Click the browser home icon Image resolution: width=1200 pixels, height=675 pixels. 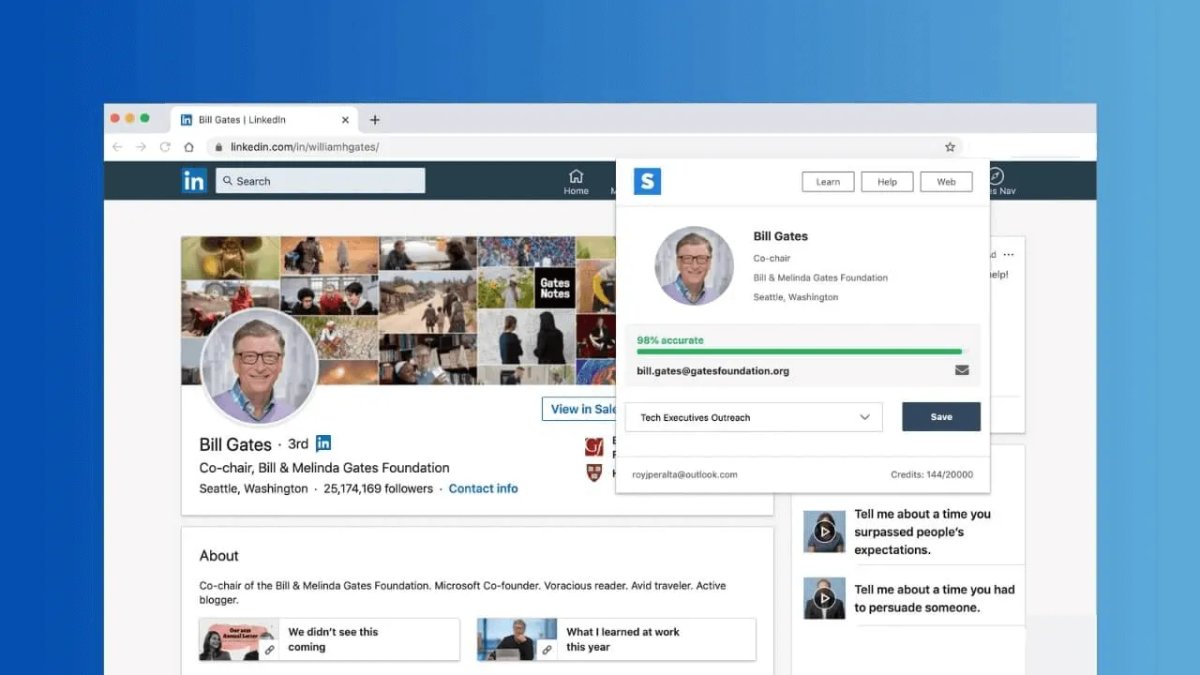tap(189, 147)
